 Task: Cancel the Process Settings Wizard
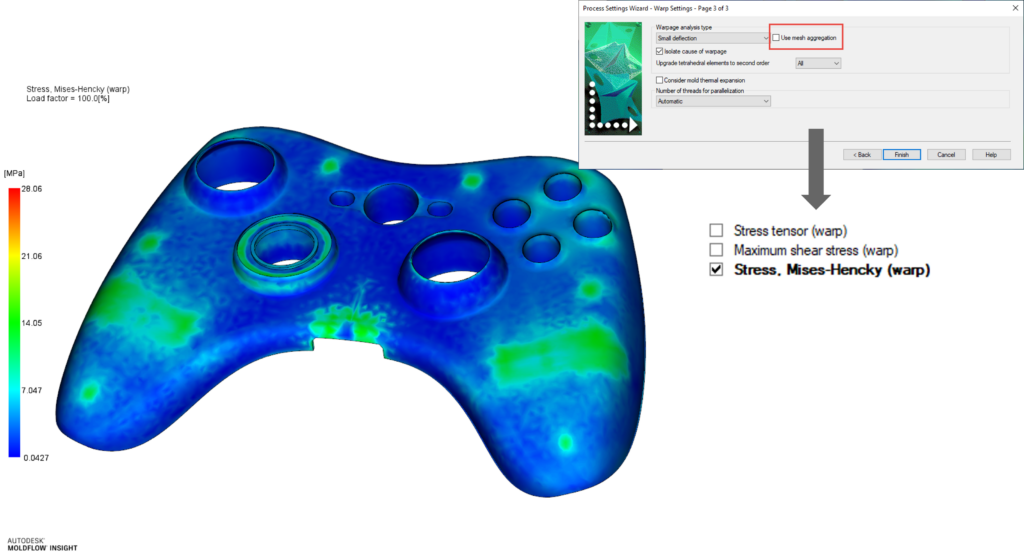click(x=946, y=155)
